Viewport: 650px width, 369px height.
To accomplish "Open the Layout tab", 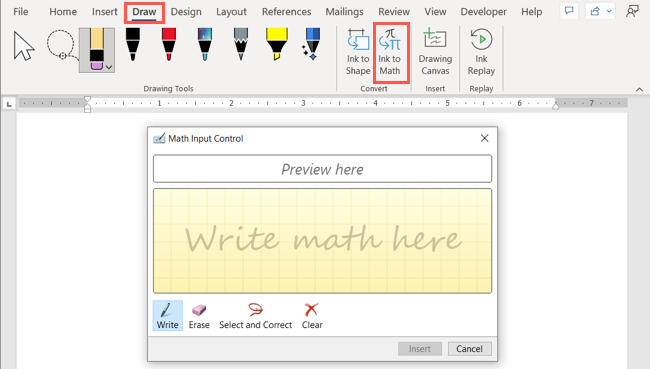I will (231, 12).
